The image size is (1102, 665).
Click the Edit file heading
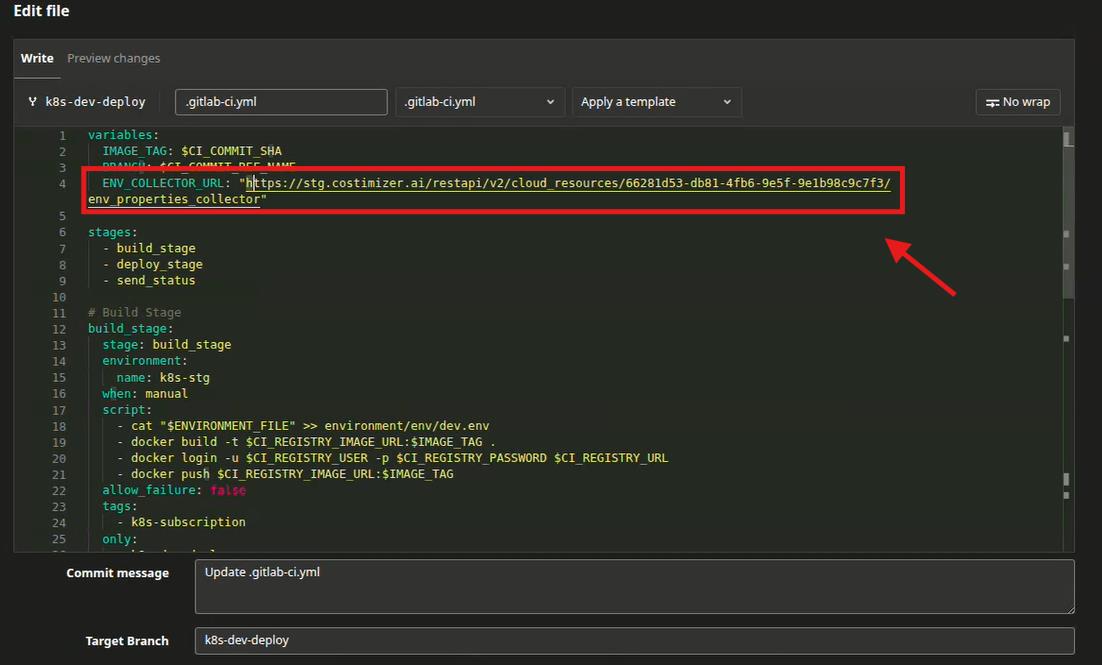[x=41, y=11]
